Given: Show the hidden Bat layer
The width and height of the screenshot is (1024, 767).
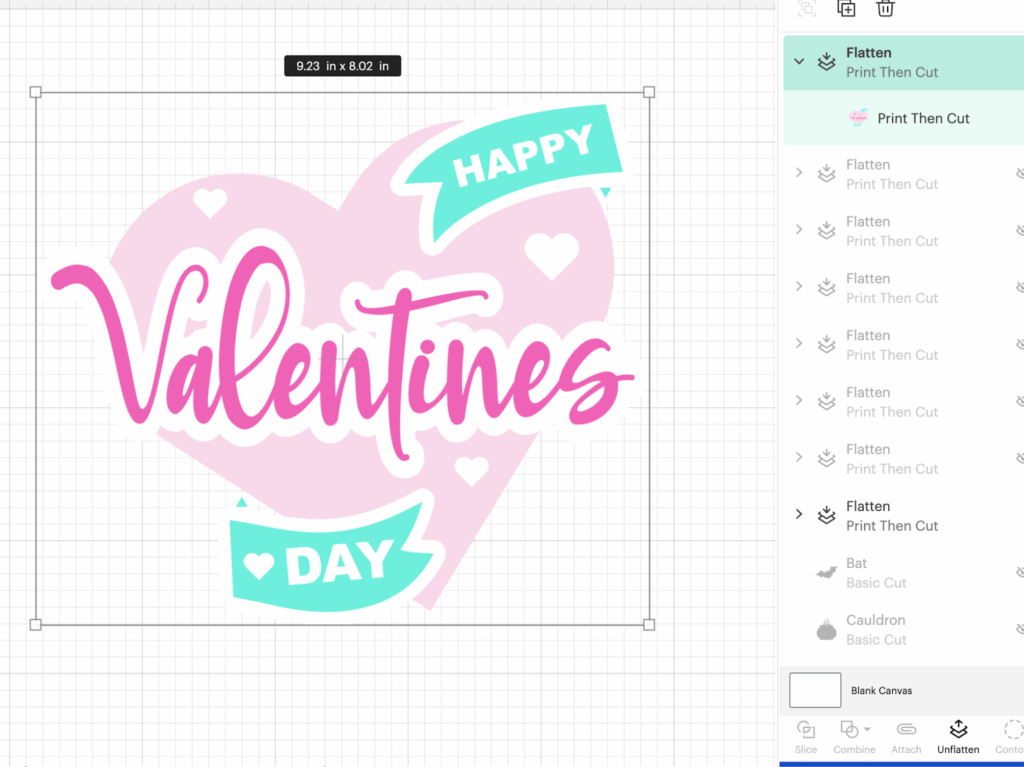Looking at the screenshot, I should point(1019,572).
